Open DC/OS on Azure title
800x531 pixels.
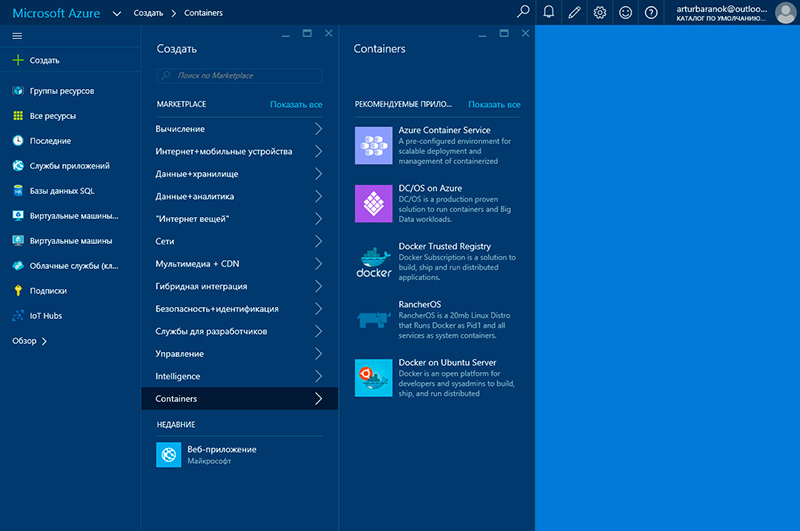pos(430,188)
